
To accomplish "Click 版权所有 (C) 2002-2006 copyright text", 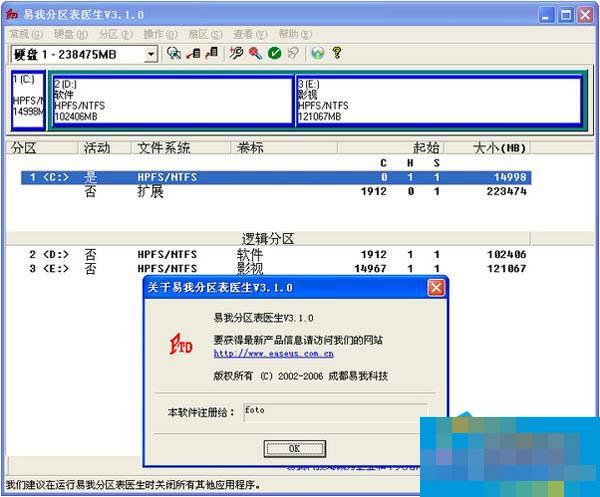I will click(300, 376).
